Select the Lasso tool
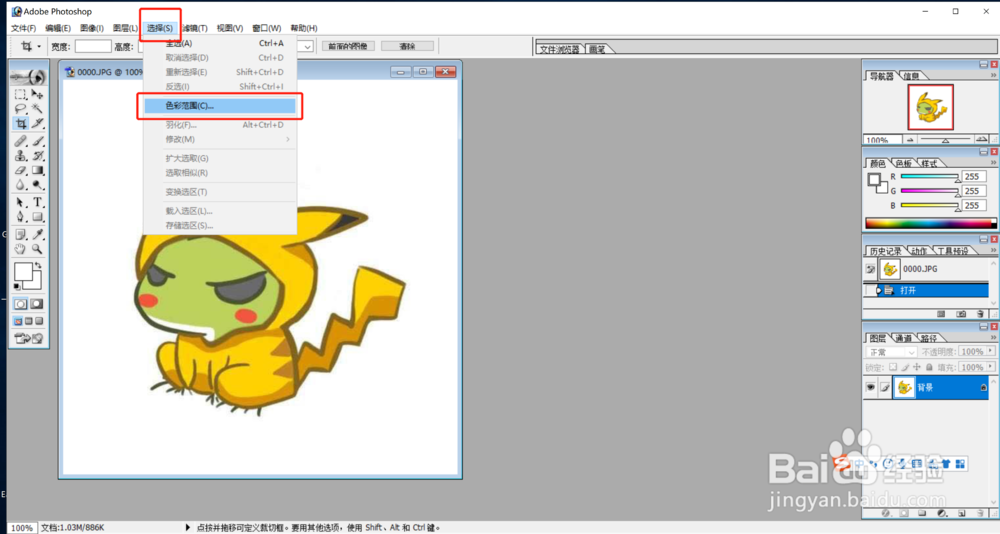This screenshot has height=534, width=1000. click(x=20, y=108)
